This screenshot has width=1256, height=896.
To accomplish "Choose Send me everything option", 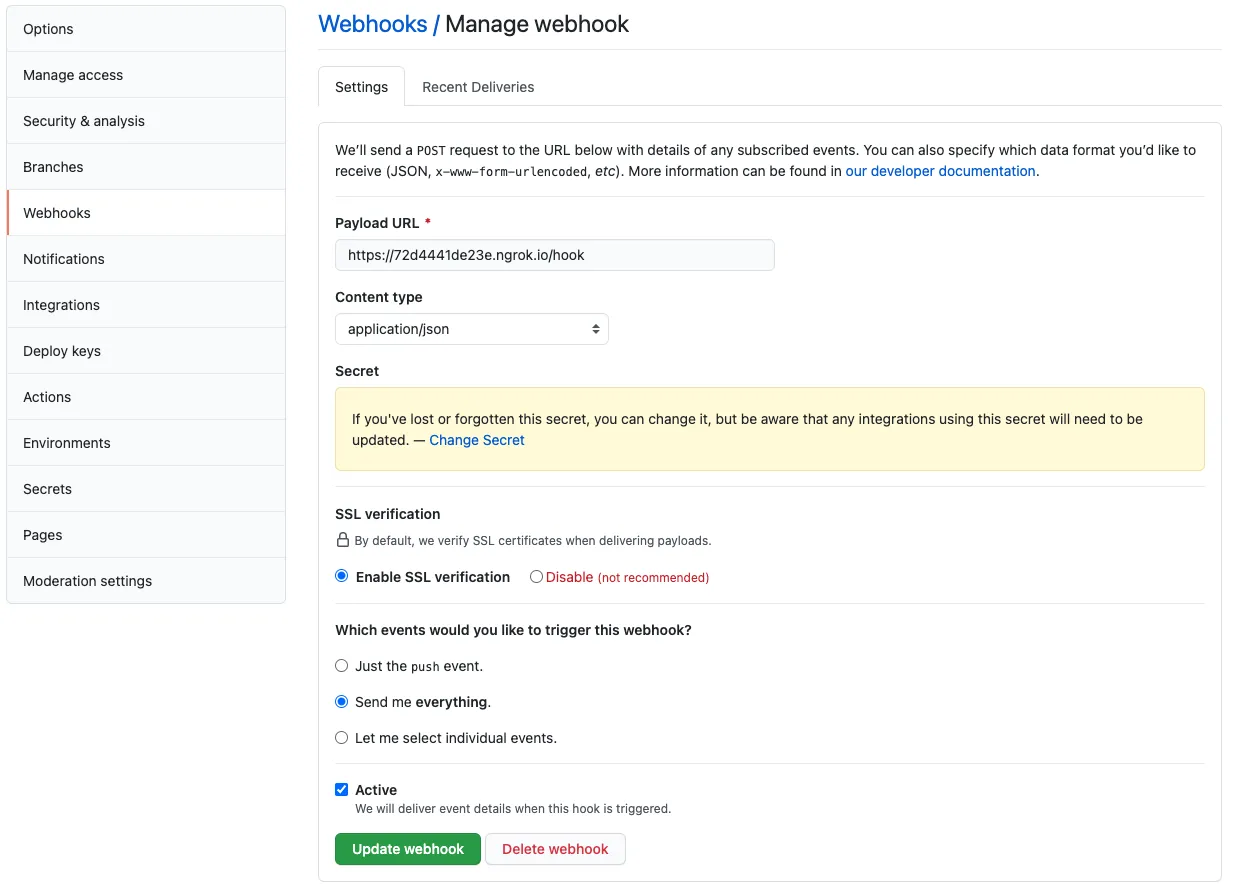I will (x=342, y=702).
